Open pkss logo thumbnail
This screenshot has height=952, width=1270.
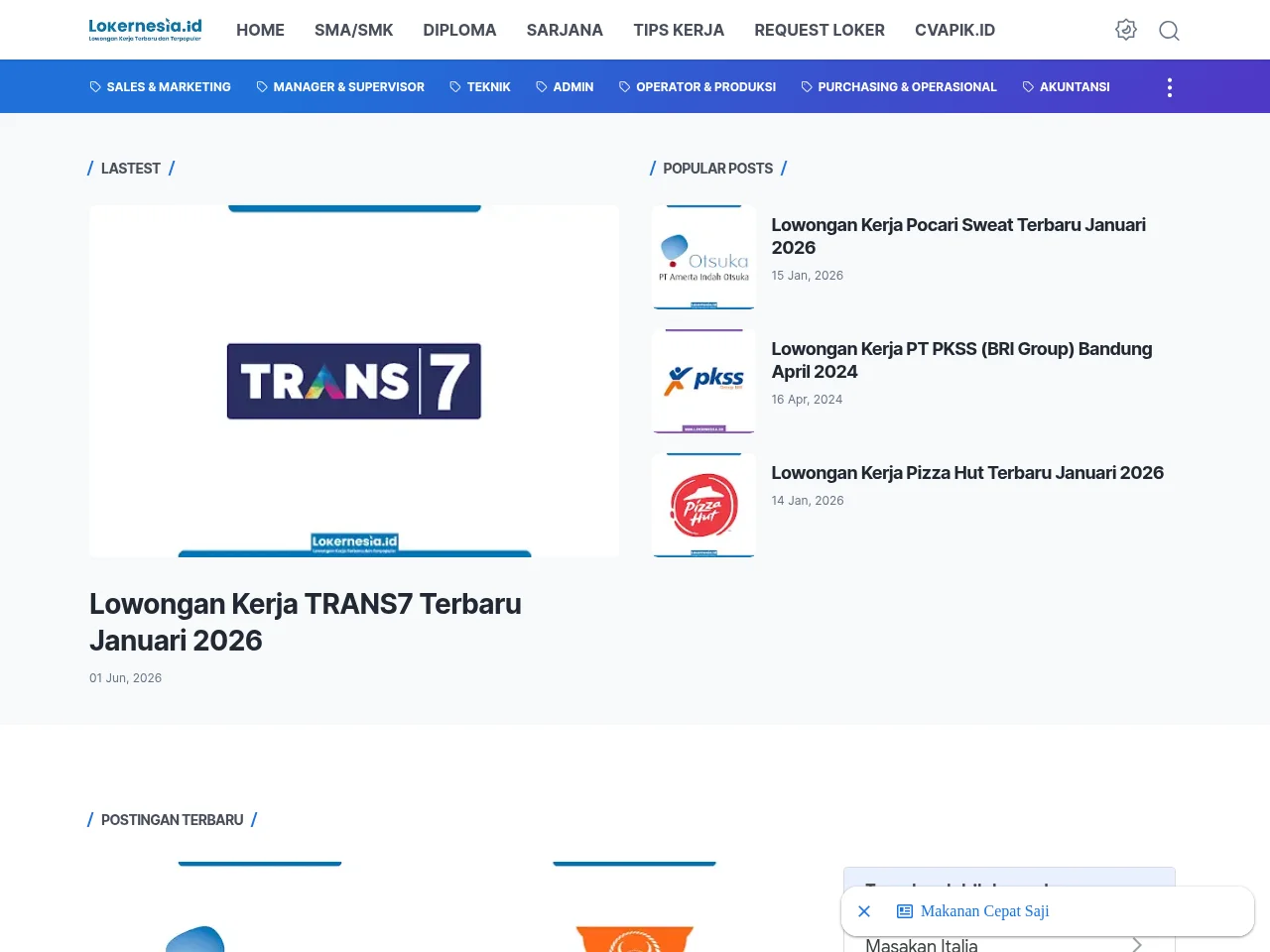(x=703, y=382)
